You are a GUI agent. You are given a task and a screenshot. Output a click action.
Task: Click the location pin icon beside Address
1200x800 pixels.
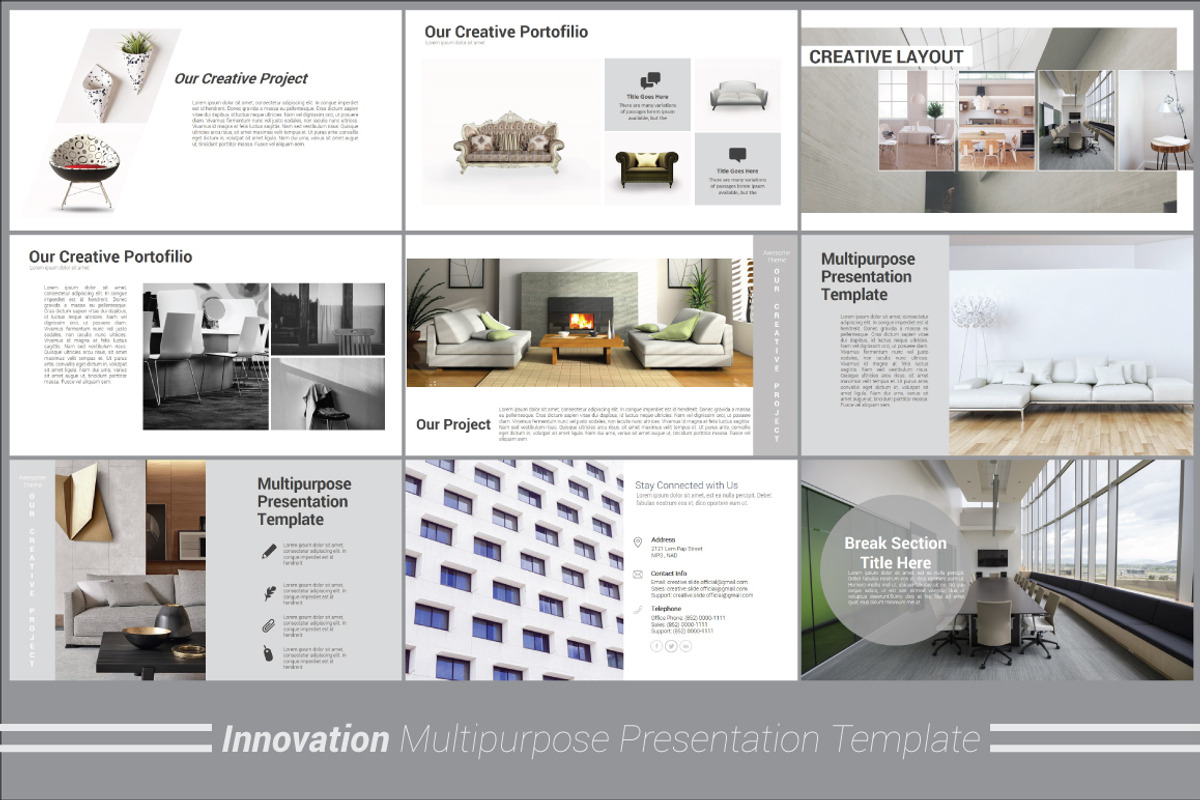[638, 542]
